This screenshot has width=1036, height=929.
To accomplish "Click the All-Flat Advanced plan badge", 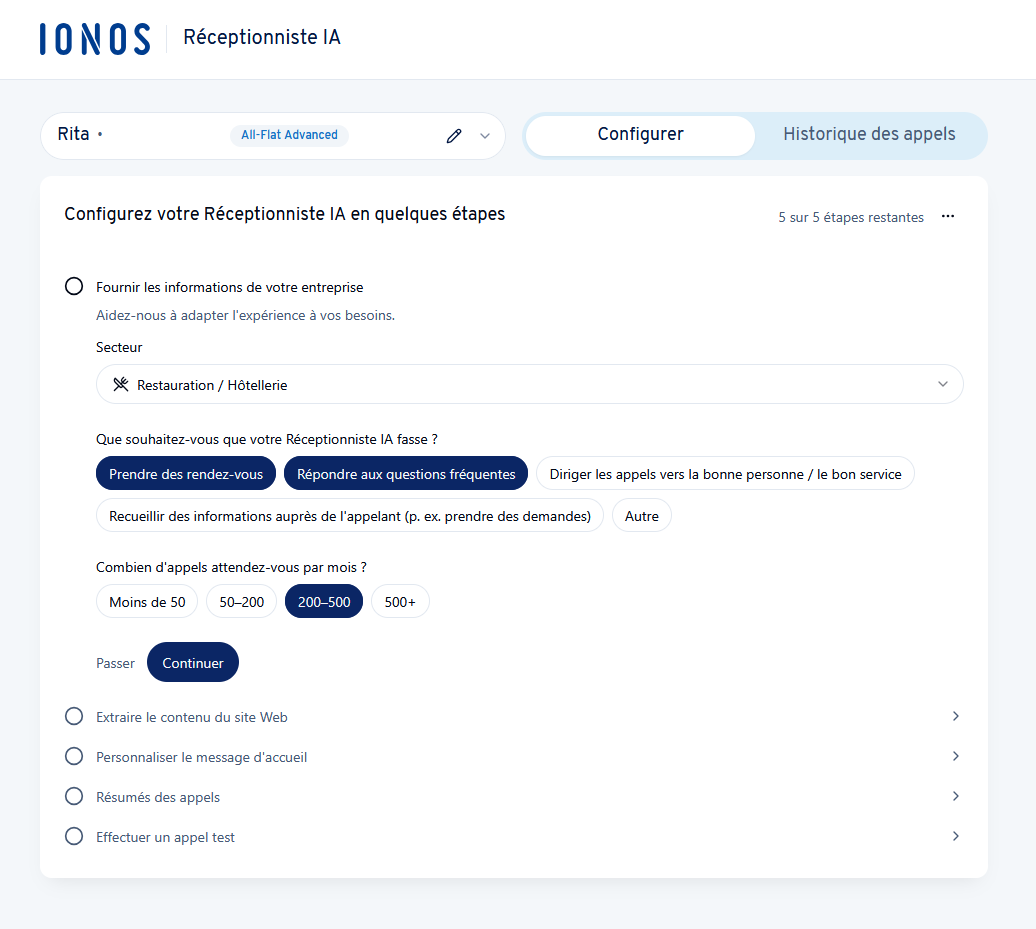I will tap(289, 135).
